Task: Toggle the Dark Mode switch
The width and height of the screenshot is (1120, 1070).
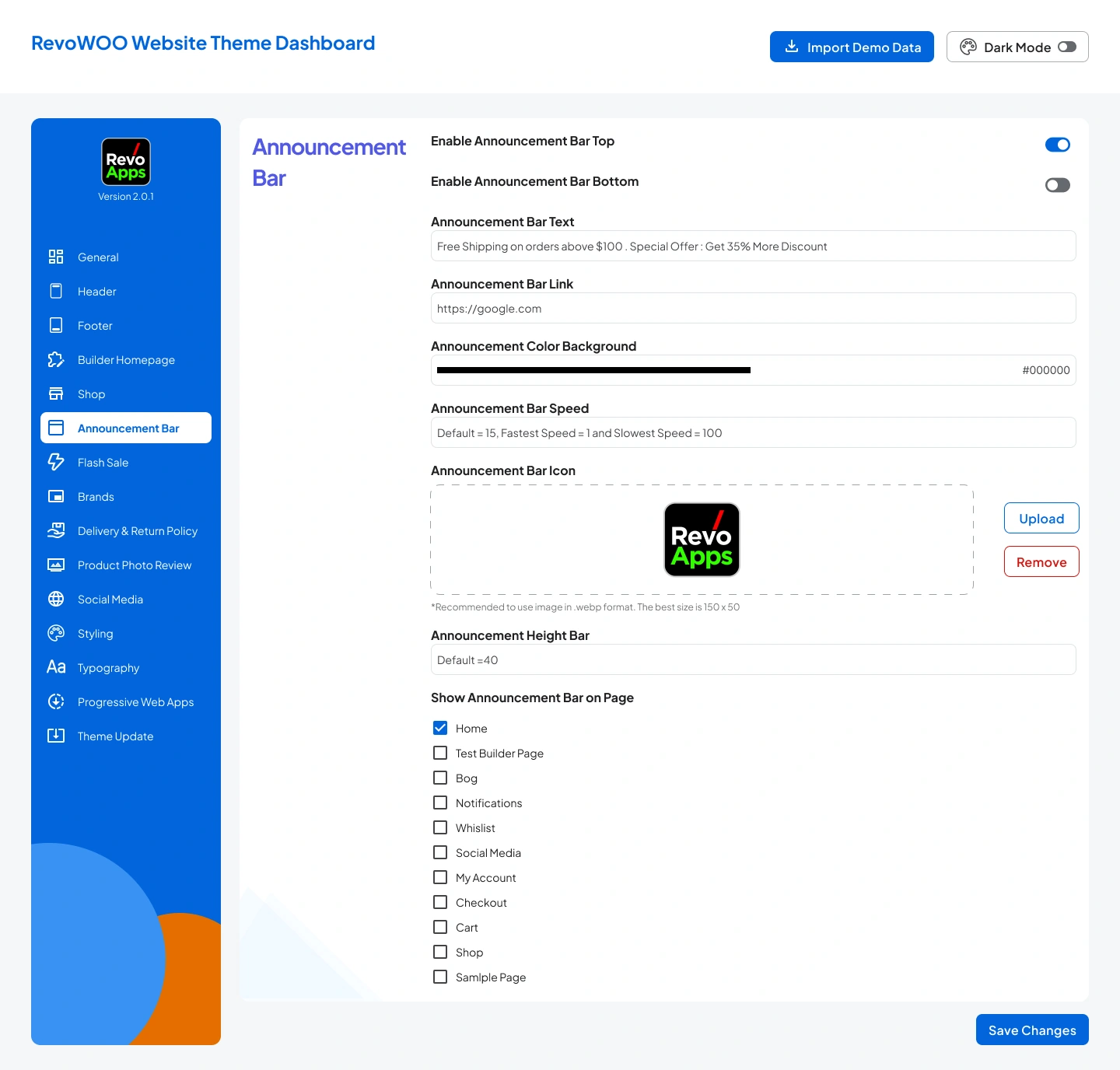Action: tap(1067, 47)
